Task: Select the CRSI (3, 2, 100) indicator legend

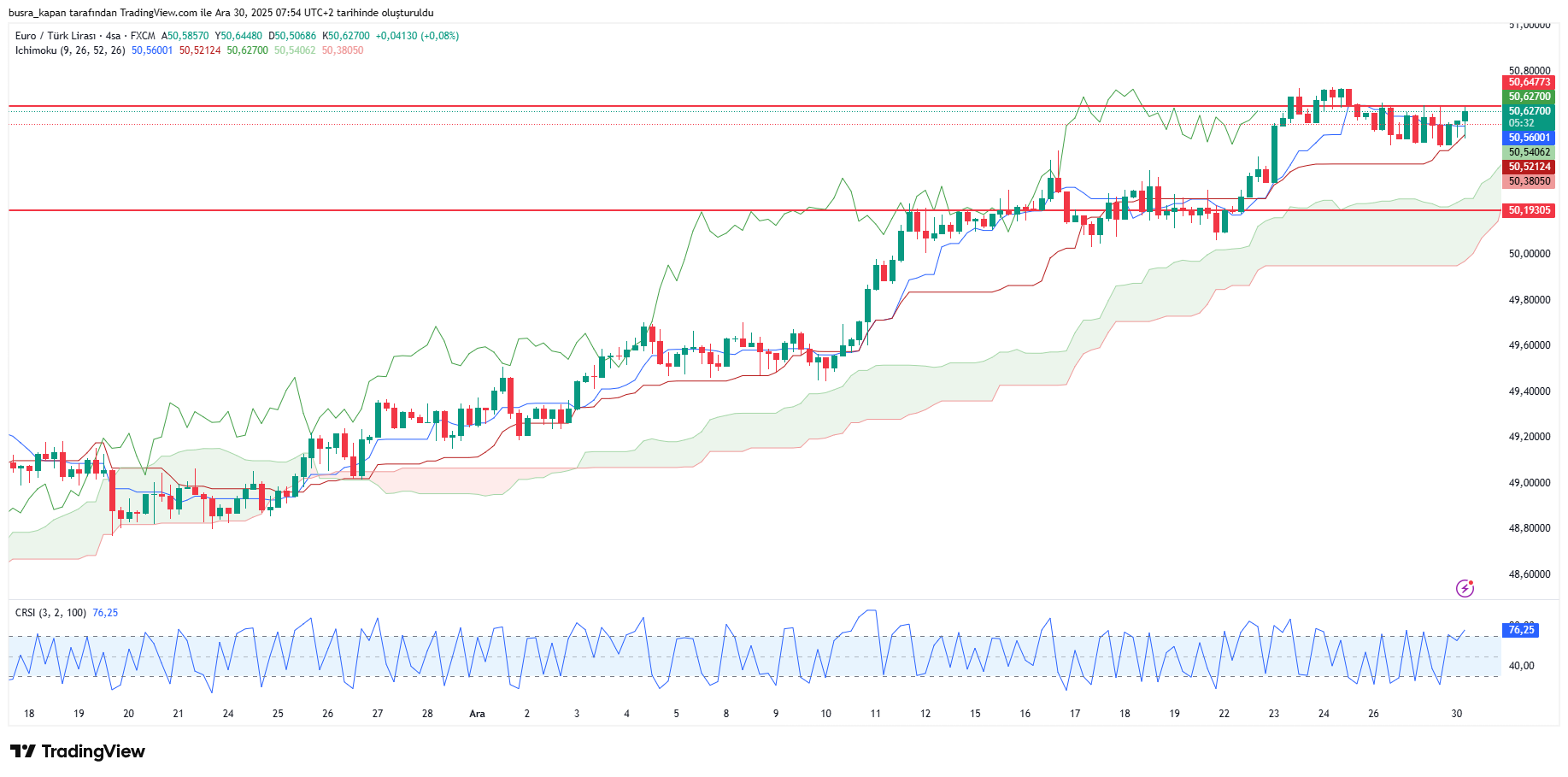Action: tap(50, 613)
